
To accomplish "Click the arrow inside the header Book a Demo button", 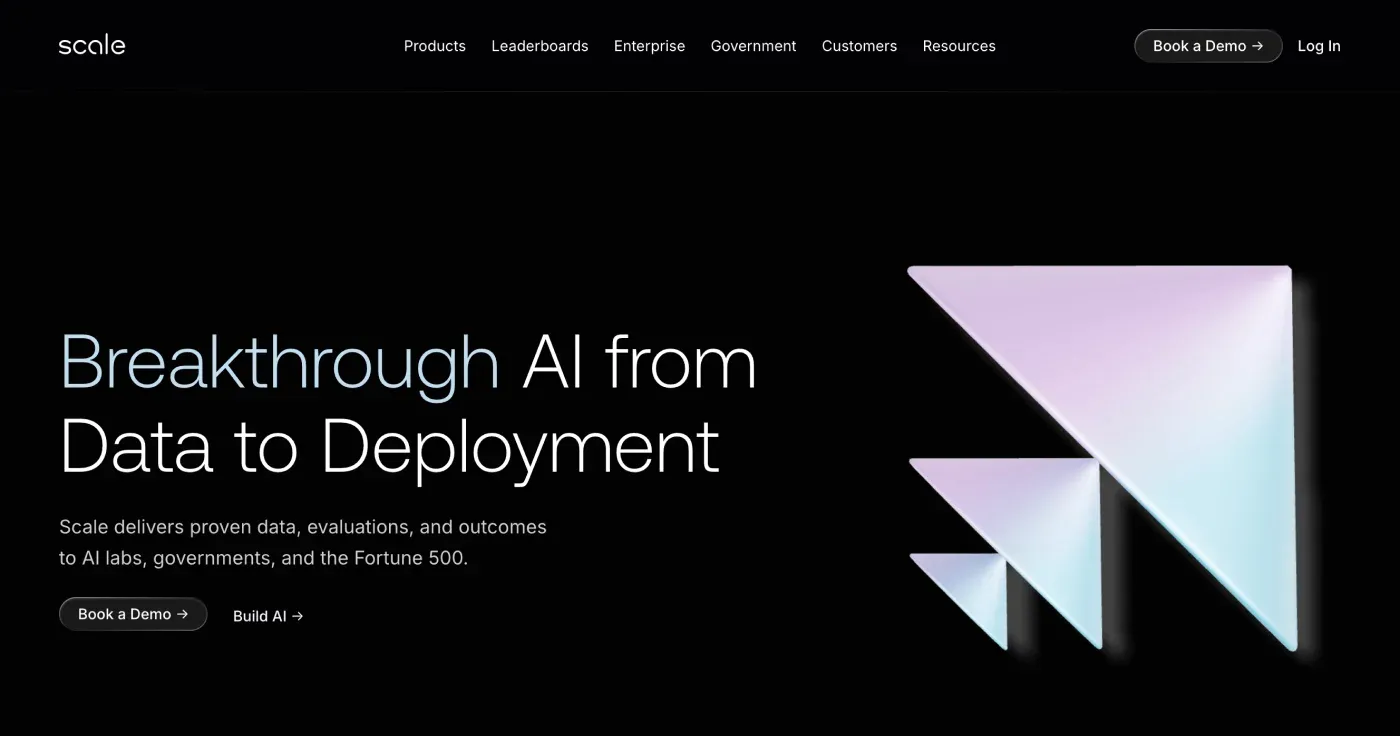I will click(1258, 46).
